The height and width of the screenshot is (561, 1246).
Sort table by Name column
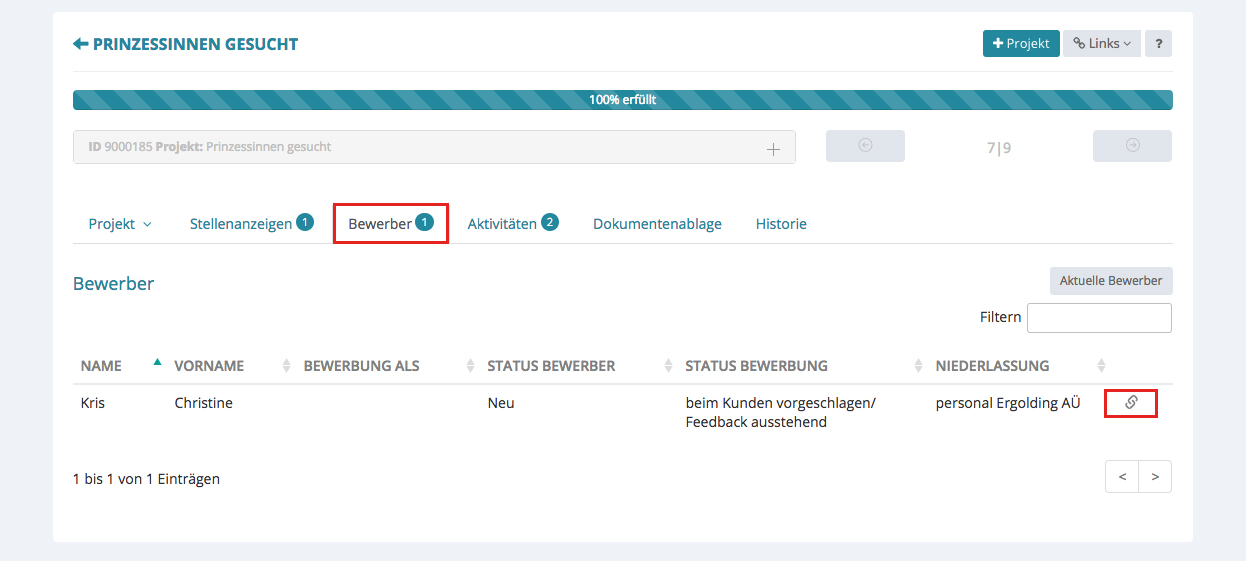pyautogui.click(x=101, y=366)
